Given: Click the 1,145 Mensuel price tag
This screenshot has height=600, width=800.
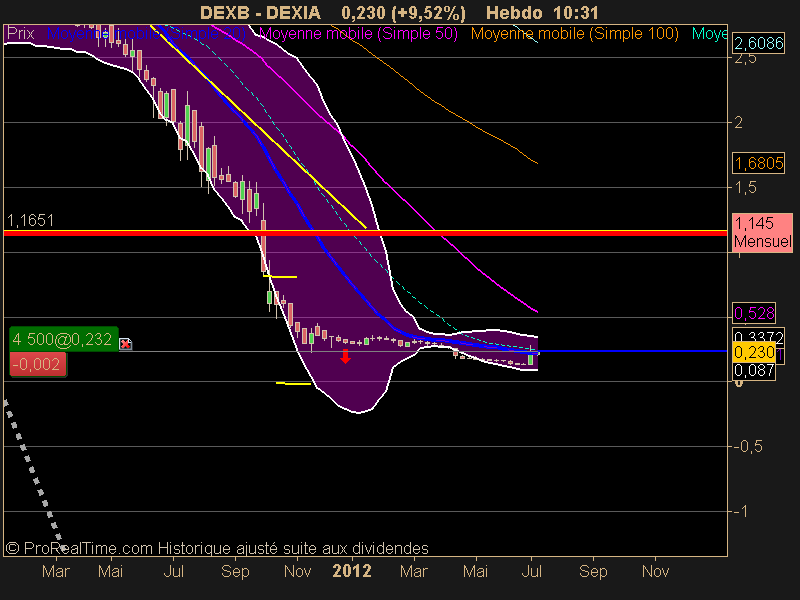Looking at the screenshot, I should (762, 232).
